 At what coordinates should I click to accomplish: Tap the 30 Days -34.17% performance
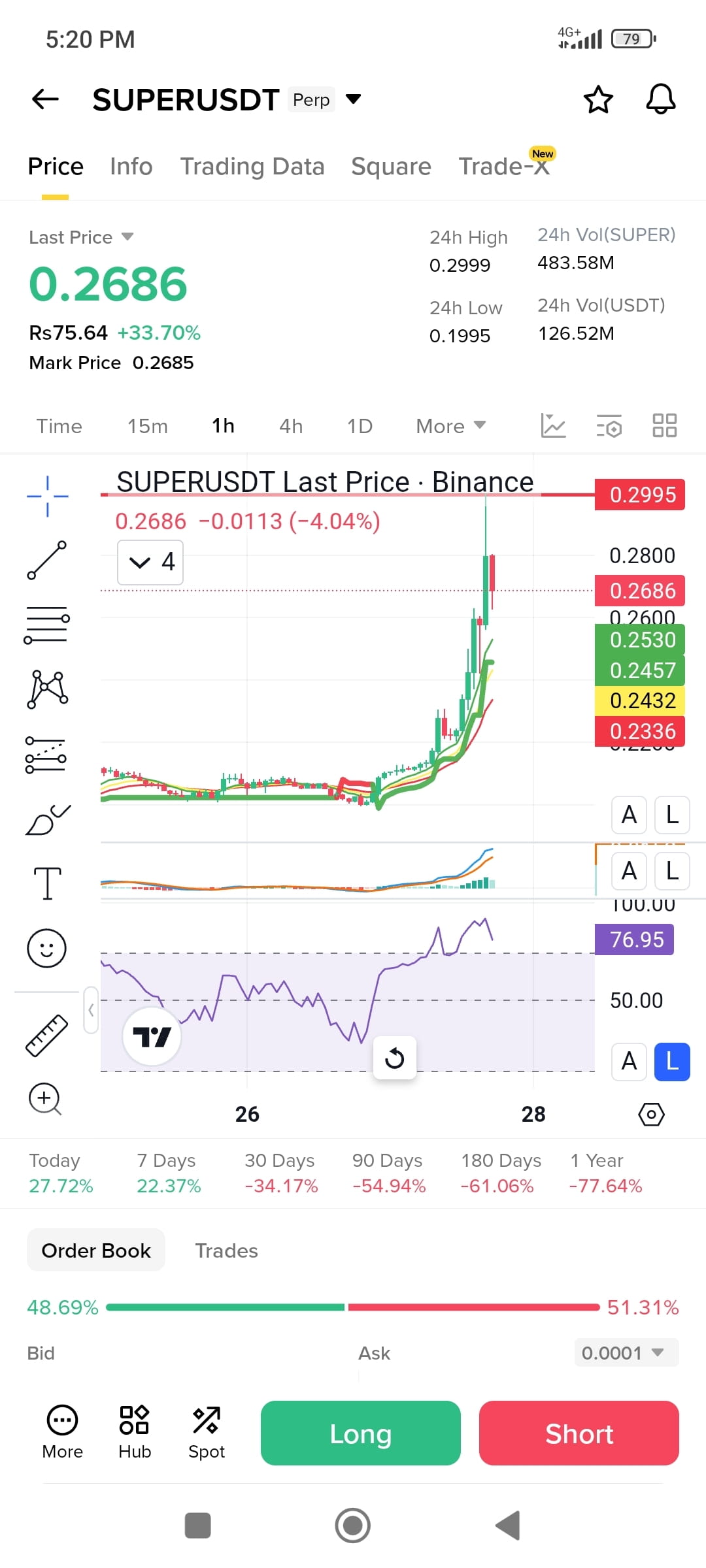[x=281, y=1173]
